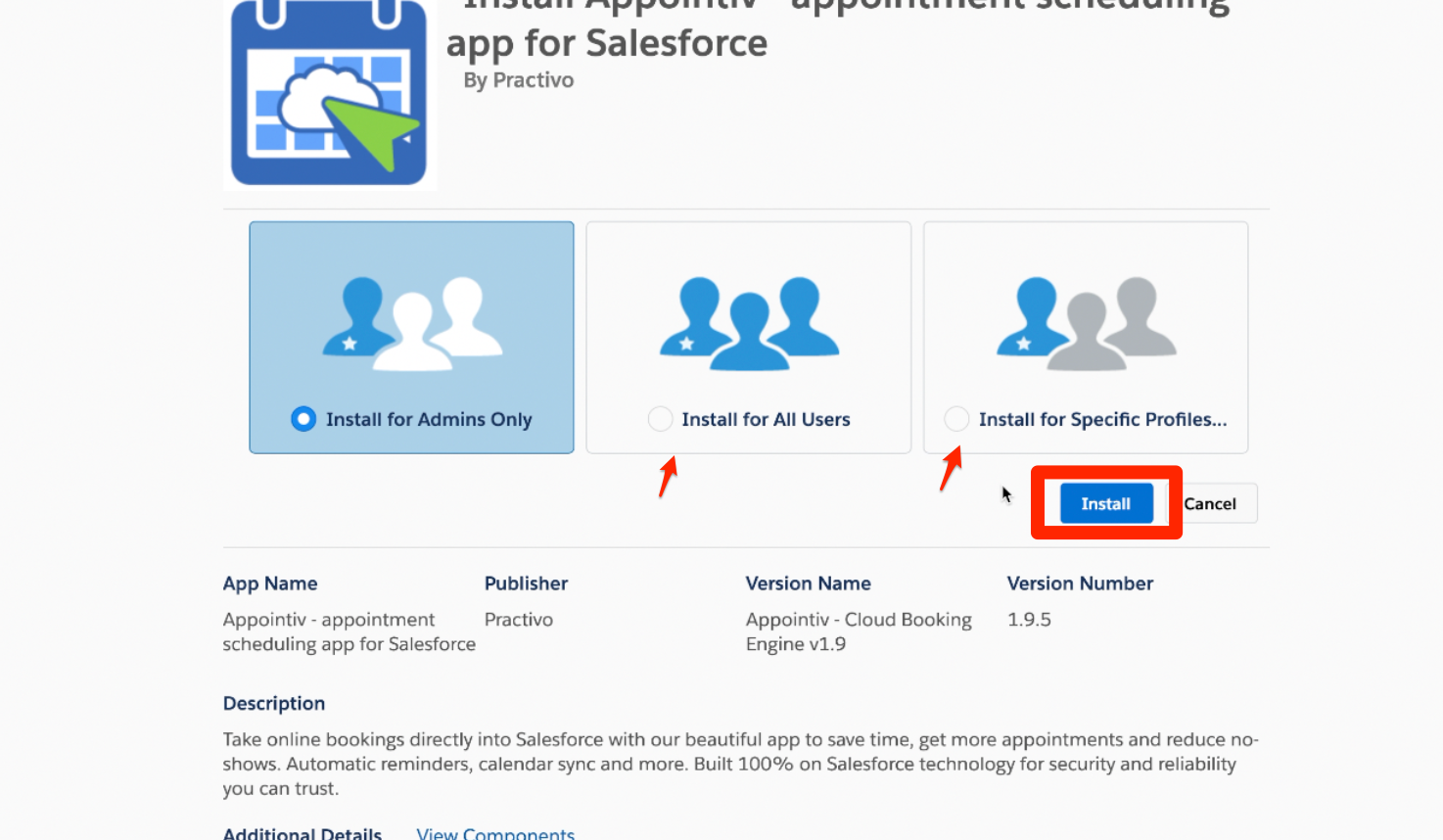Viewport: 1443px width, 840px height.
Task: Click the Install for Admins Only label
Action: pos(429,419)
